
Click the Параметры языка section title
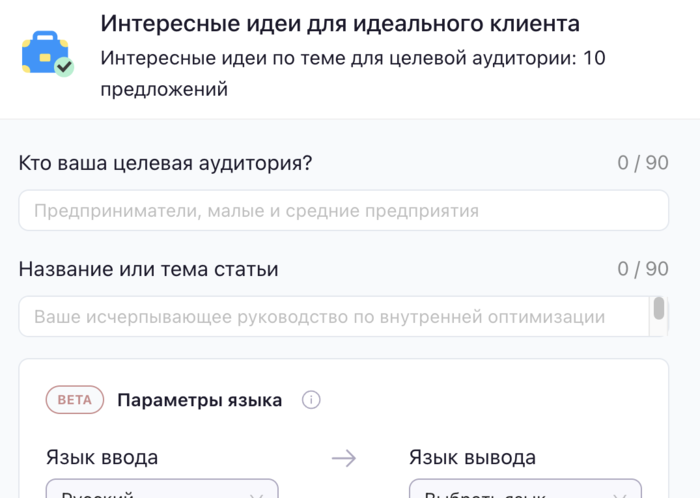click(199, 400)
